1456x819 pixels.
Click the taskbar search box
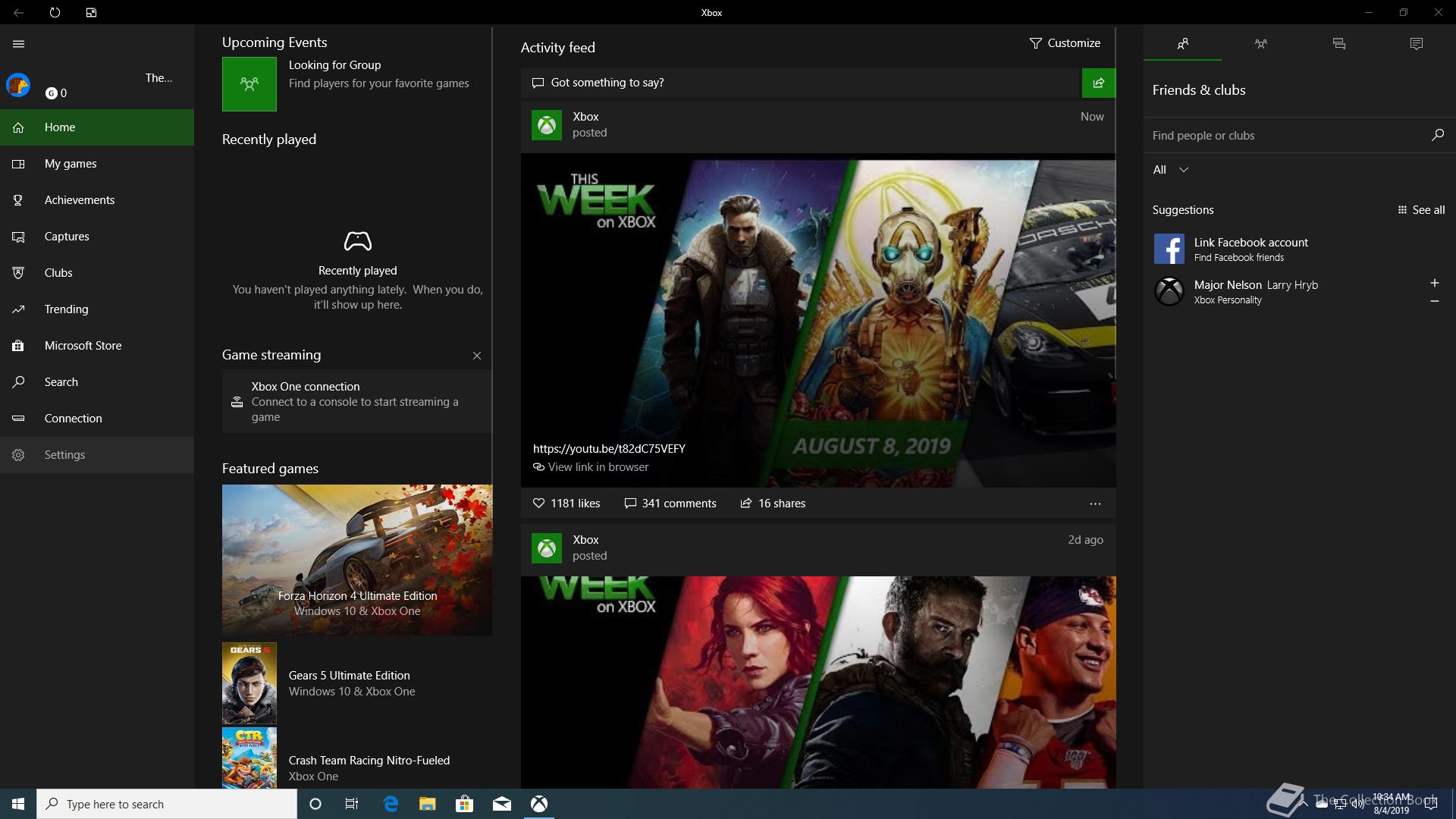point(167,804)
